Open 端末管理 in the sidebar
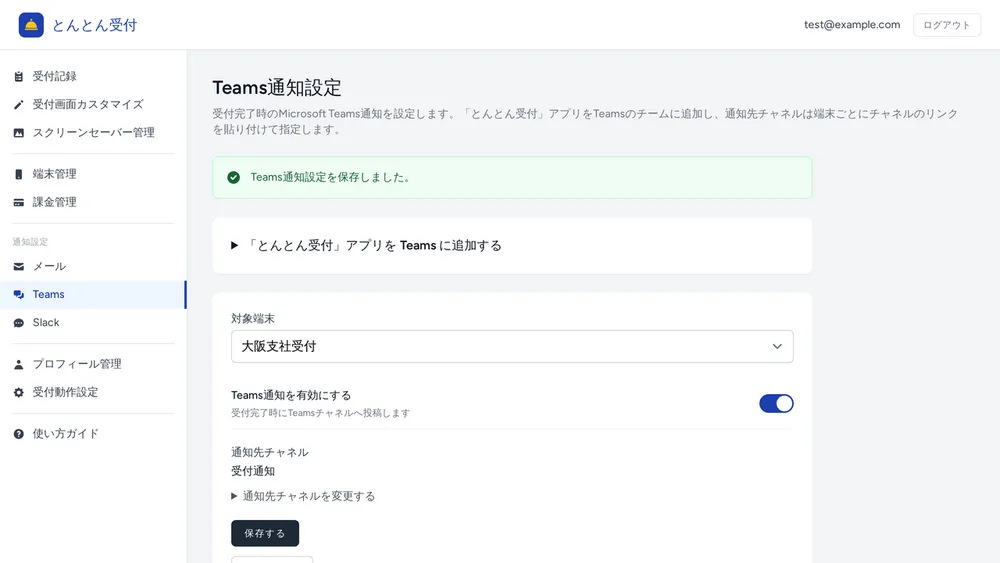 click(93, 174)
